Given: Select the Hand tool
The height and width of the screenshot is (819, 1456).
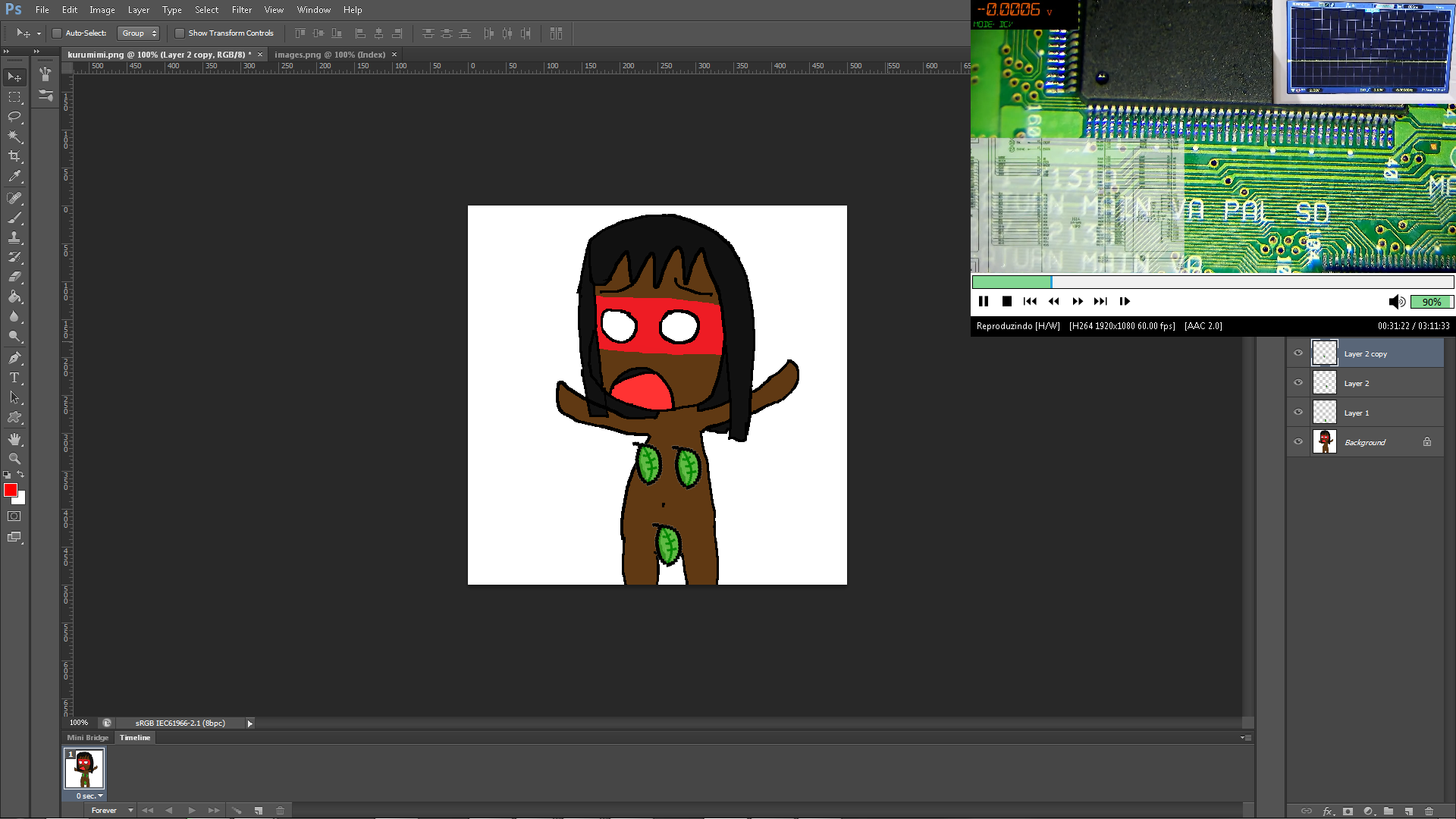Looking at the screenshot, I should click(x=14, y=439).
